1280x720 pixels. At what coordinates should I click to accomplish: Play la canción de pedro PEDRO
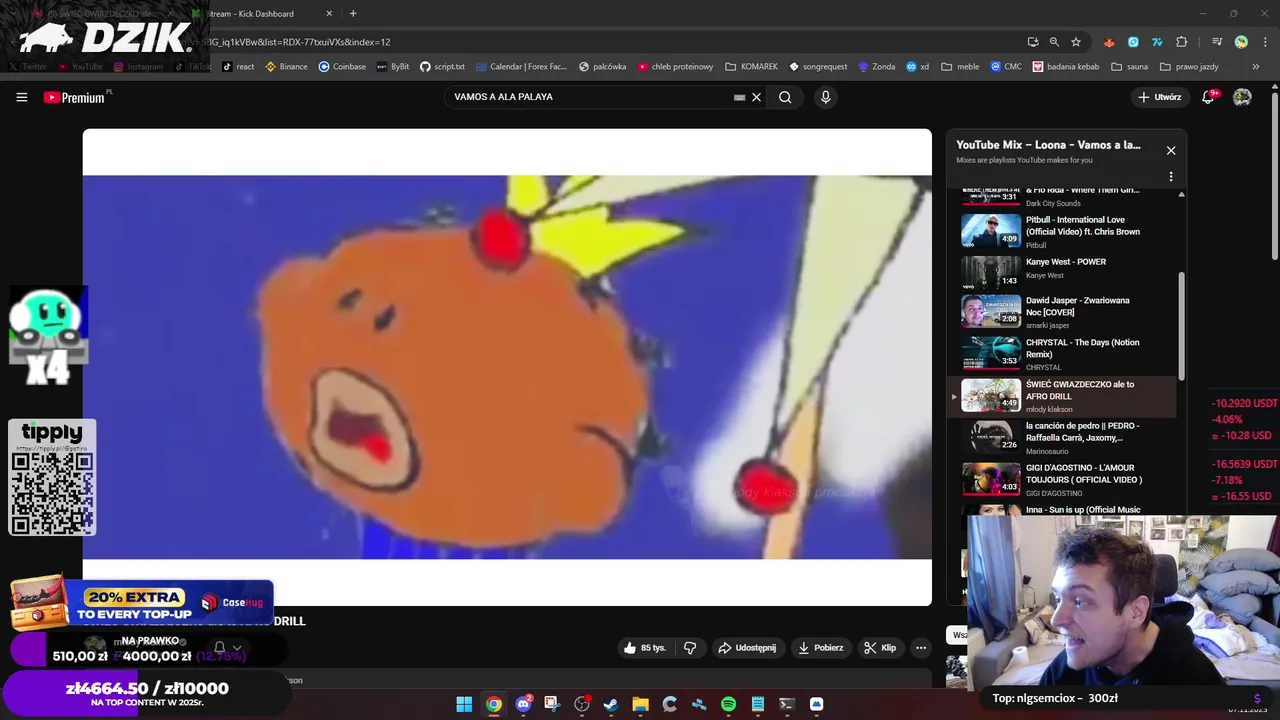1063,438
